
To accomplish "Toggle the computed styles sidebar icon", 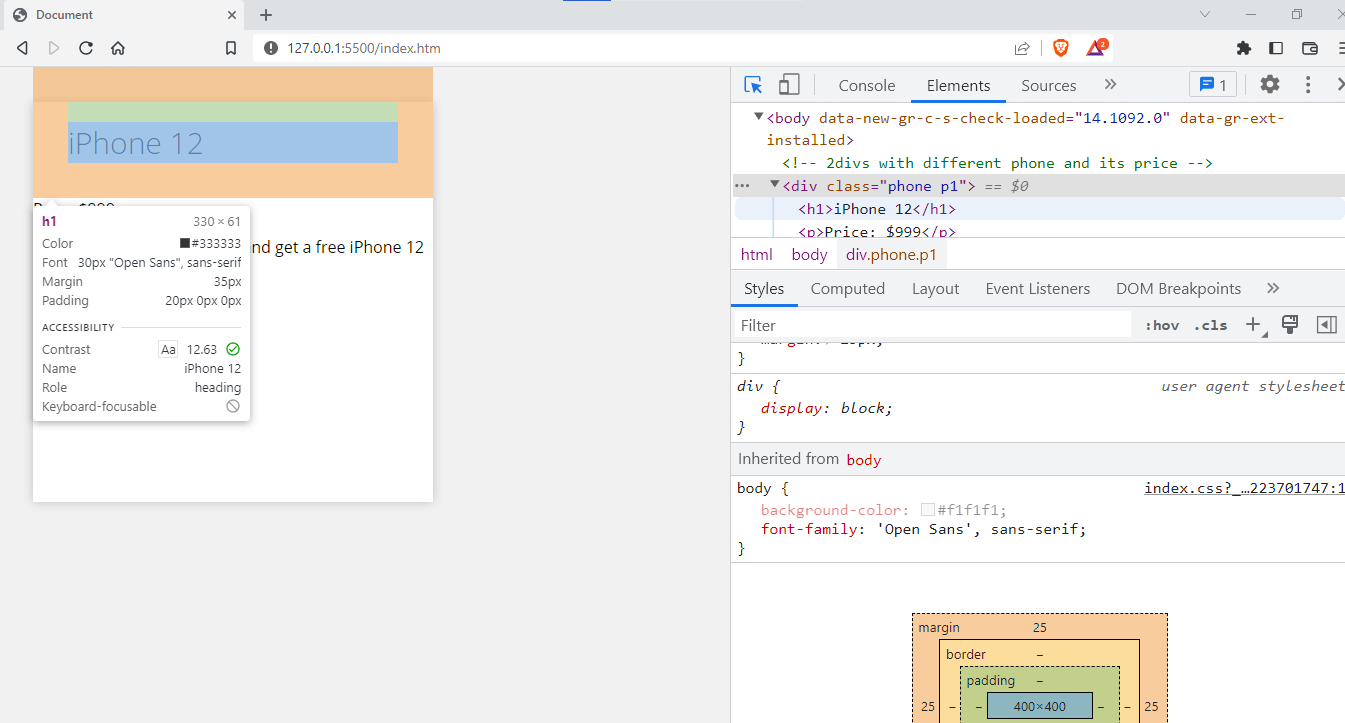I will tap(1327, 325).
